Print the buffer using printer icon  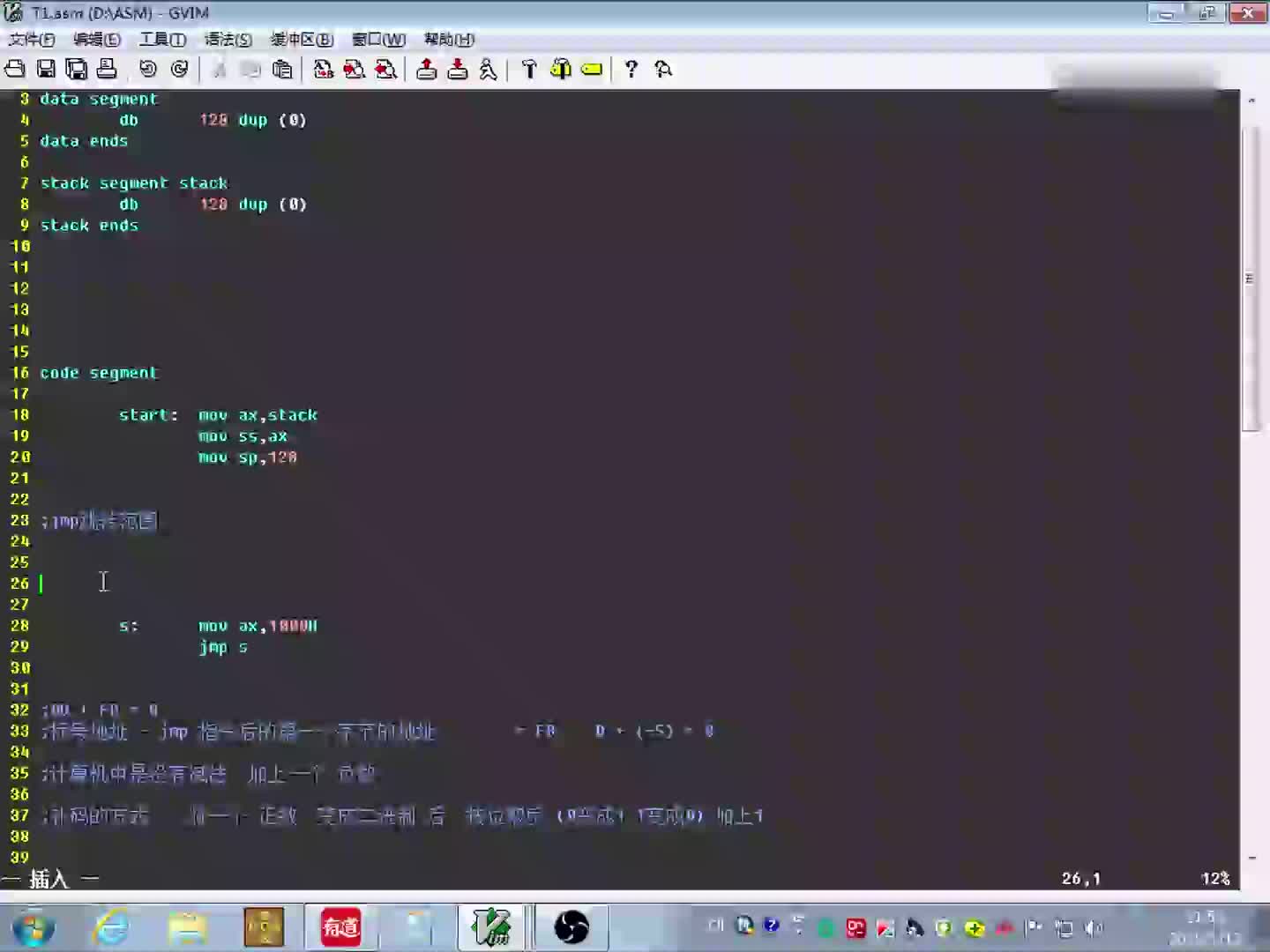click(107, 69)
